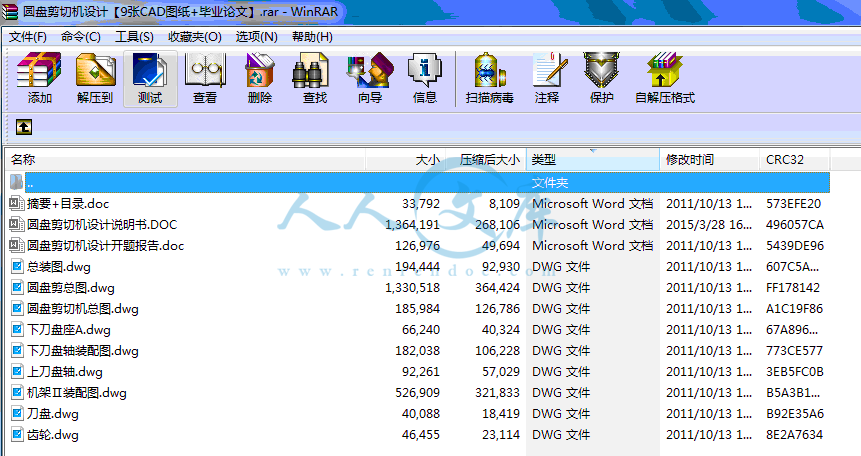Click the DWG icon of 总装图.dwg
Viewport: 861px width, 456px height.
(x=17, y=266)
